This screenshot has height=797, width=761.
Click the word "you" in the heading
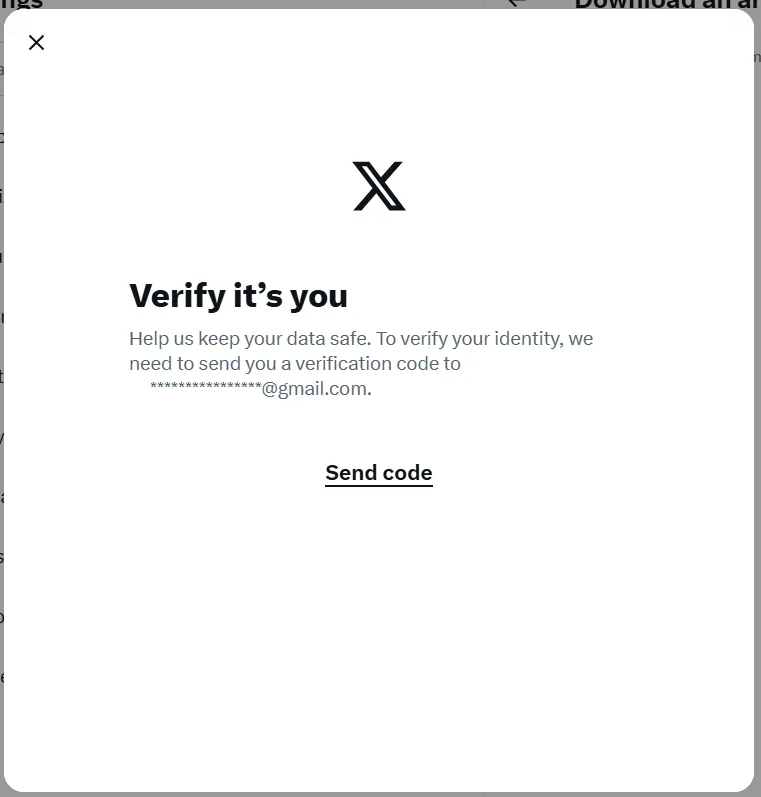(x=319, y=297)
